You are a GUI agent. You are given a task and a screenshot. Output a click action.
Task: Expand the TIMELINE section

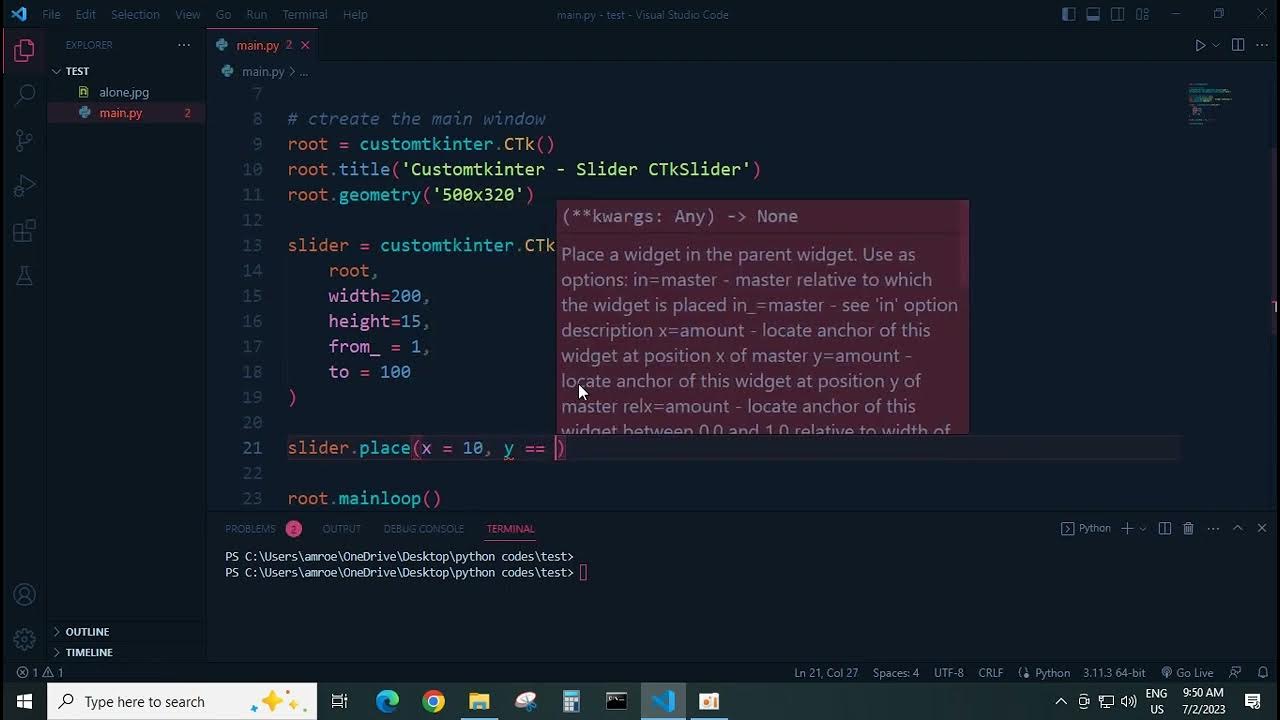coord(89,652)
